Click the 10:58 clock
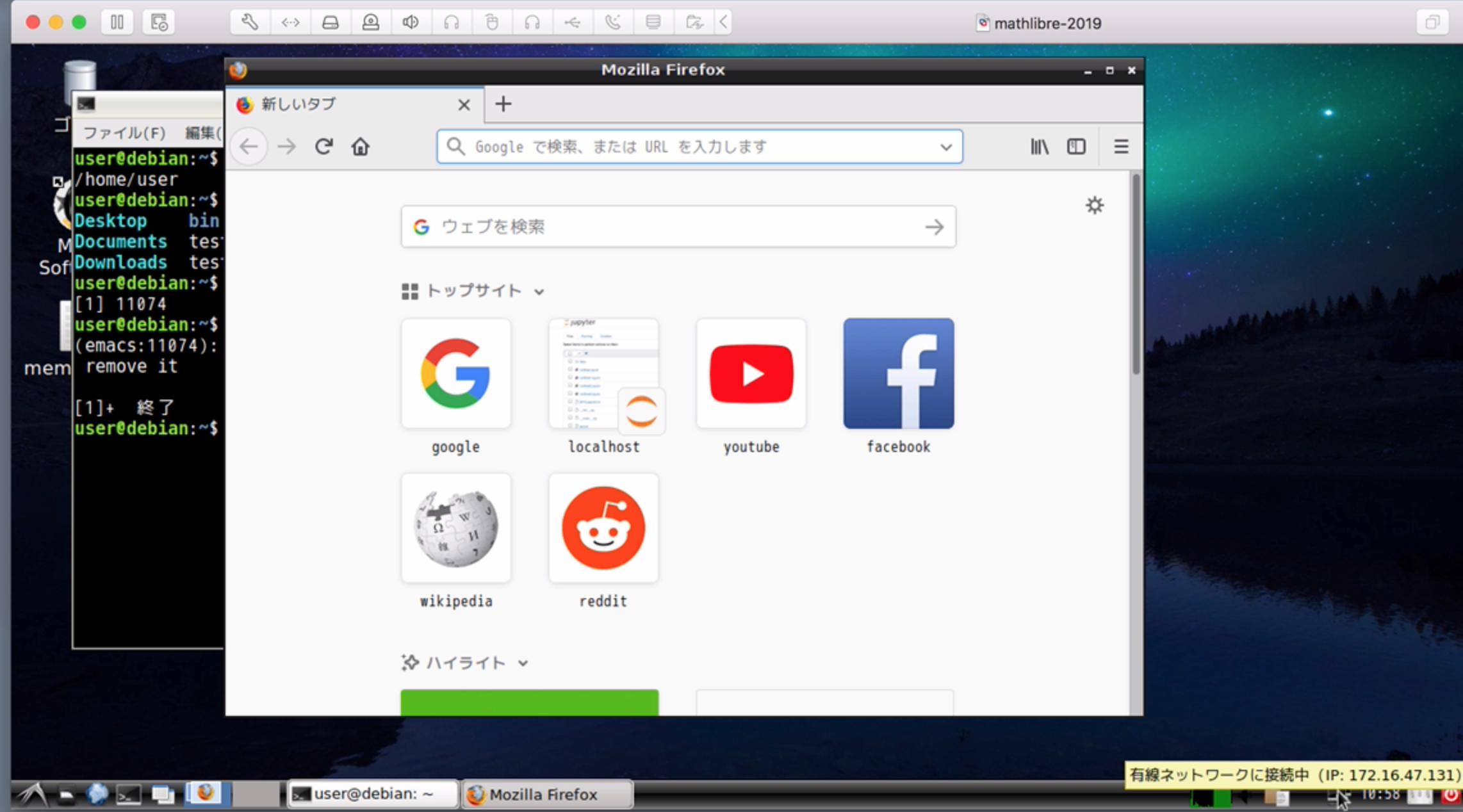This screenshot has width=1463, height=812. 1380,795
